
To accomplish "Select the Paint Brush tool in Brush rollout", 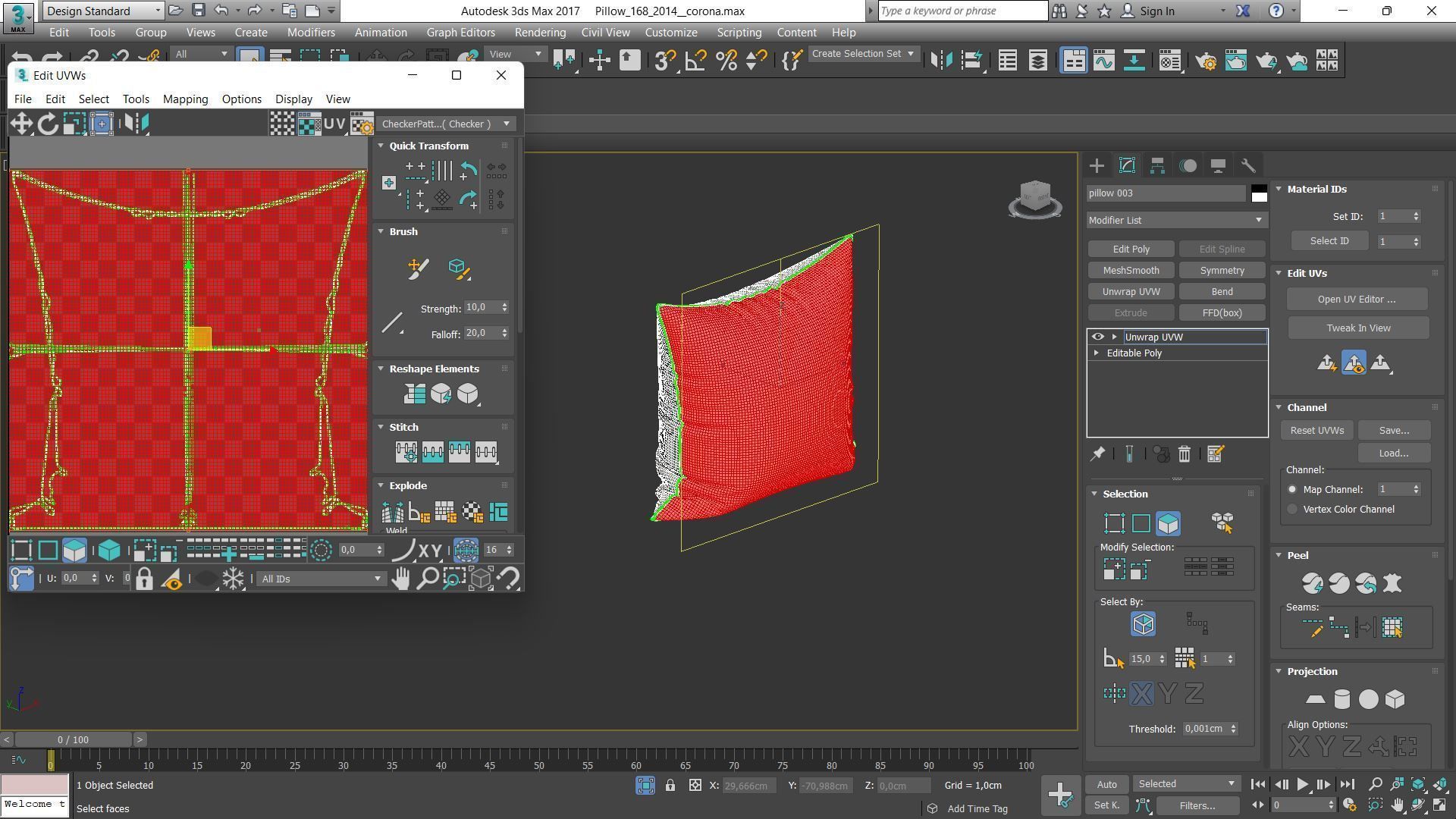I will 418,268.
